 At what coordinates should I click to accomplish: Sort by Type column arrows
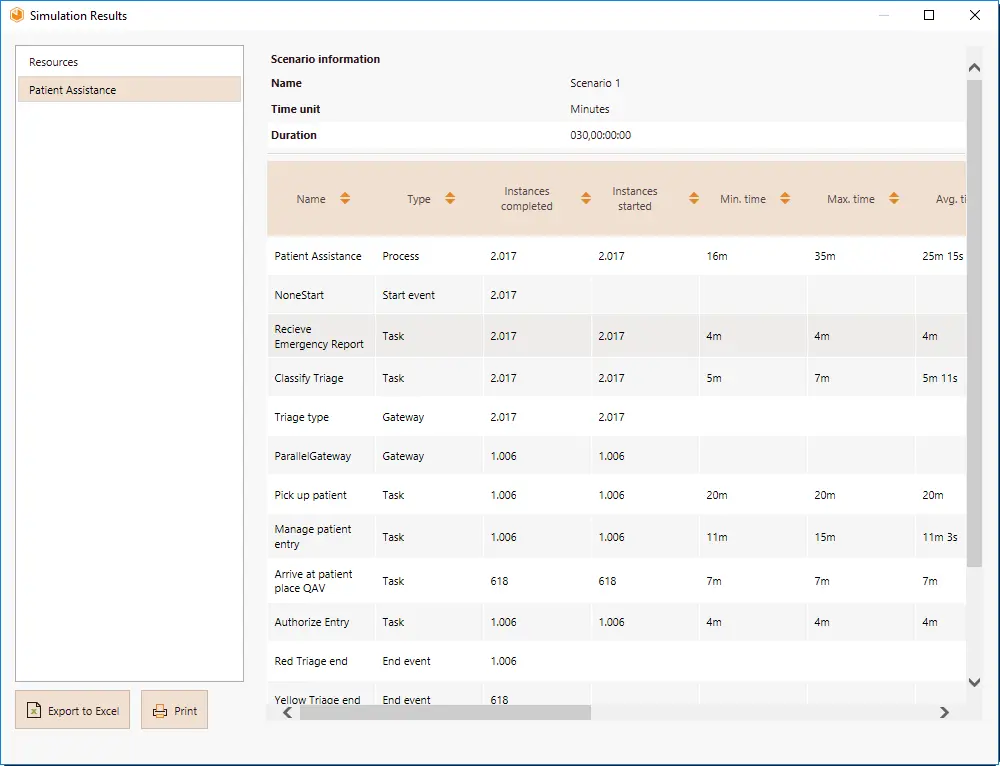450,198
